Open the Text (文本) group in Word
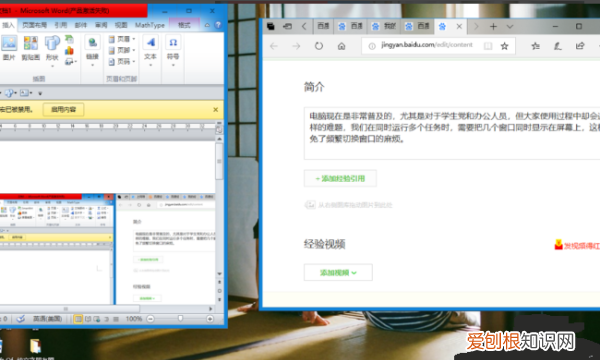This screenshot has height=360, width=600. pyautogui.click(x=150, y=50)
